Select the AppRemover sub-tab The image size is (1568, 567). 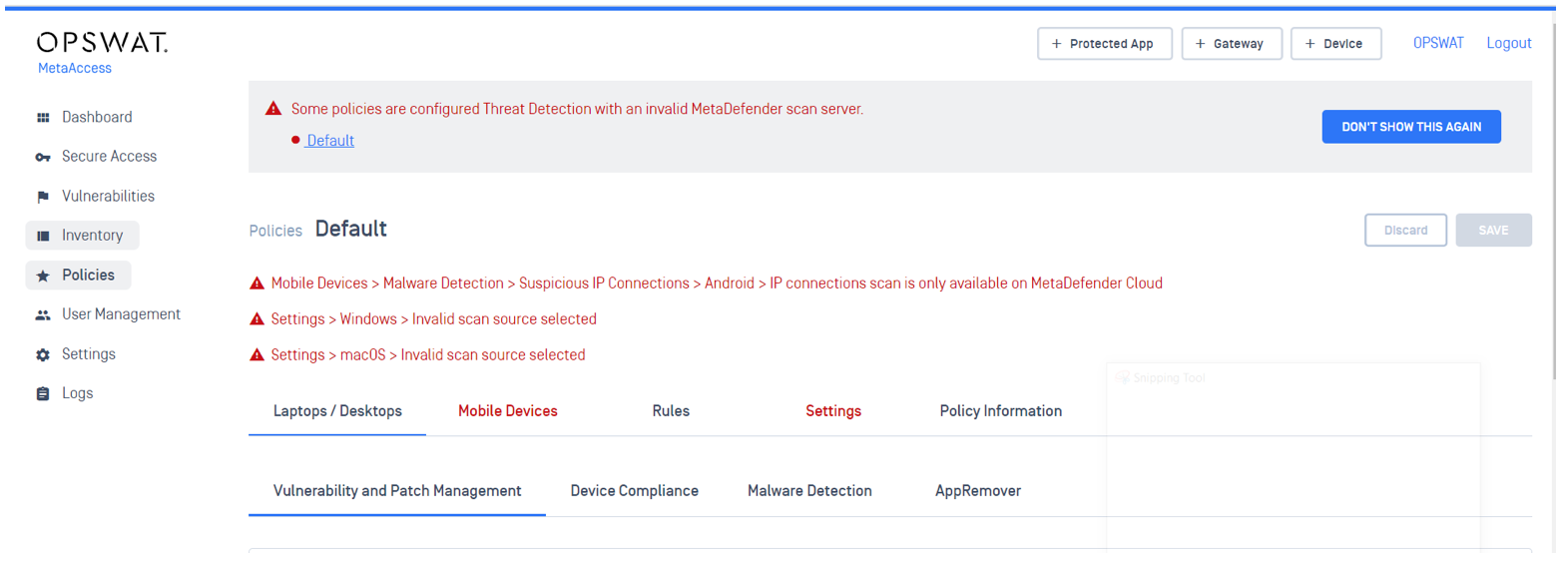coord(978,491)
